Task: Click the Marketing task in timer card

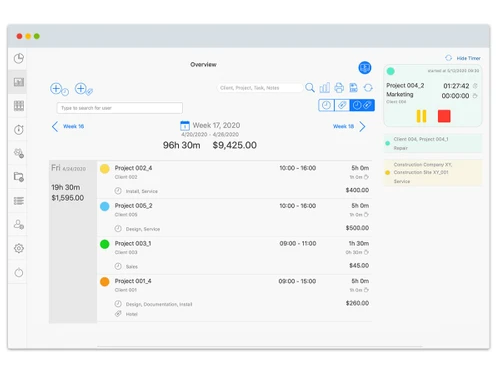Action: [400, 94]
